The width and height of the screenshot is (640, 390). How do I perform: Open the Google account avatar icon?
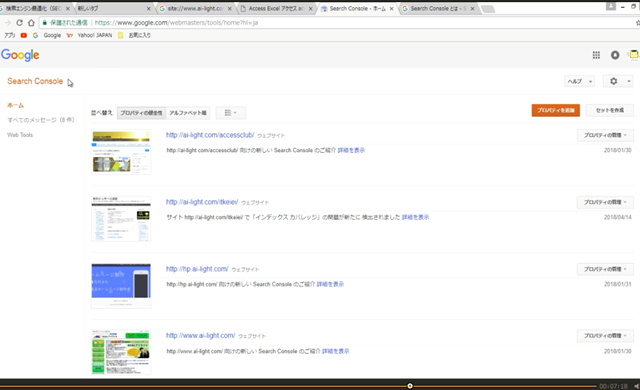[x=615, y=55]
